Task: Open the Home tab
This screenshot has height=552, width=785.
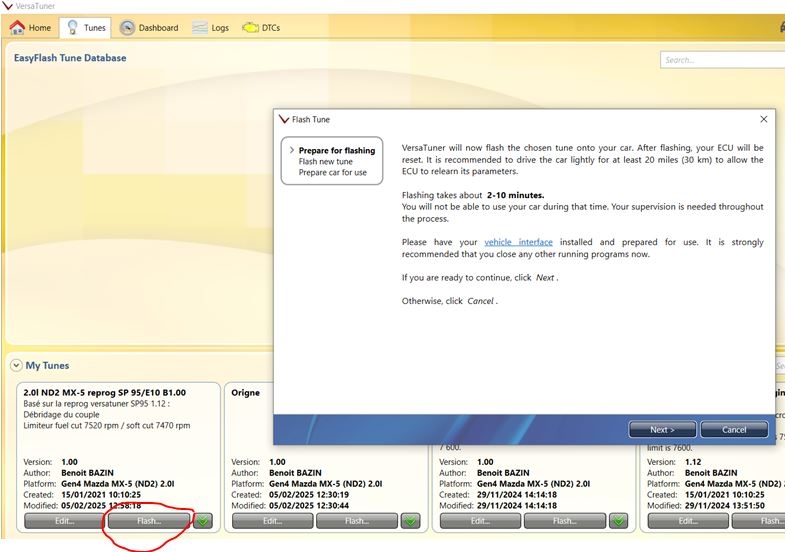Action: tap(31, 28)
